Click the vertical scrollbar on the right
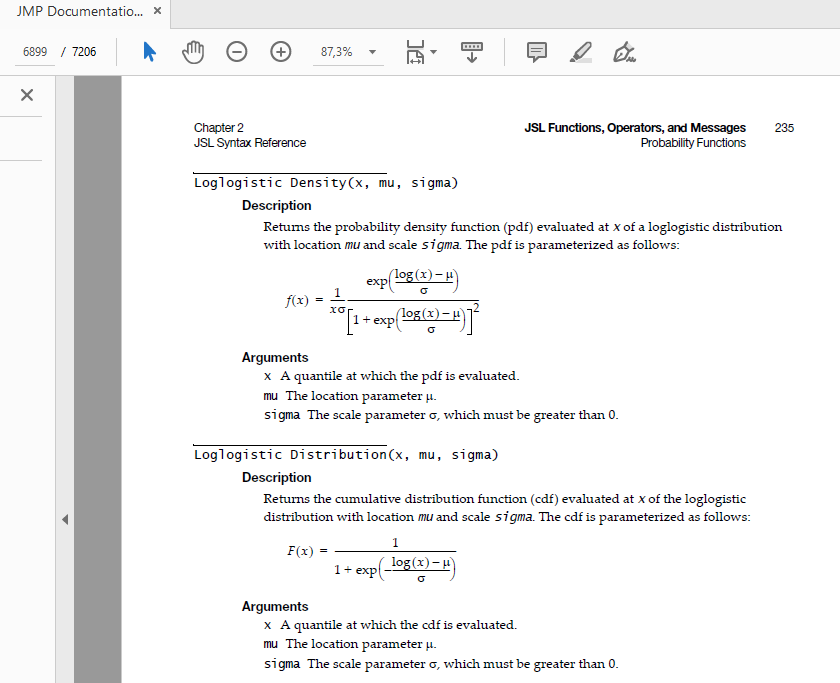840x683 pixels. 836,300
